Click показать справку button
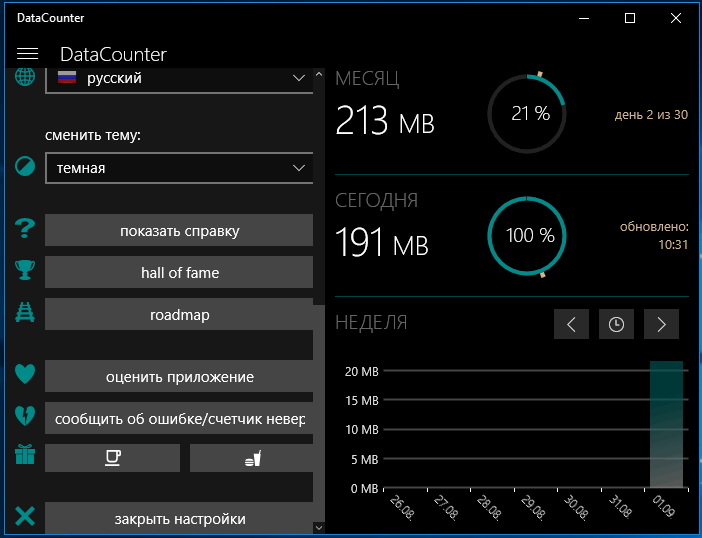 point(179,230)
